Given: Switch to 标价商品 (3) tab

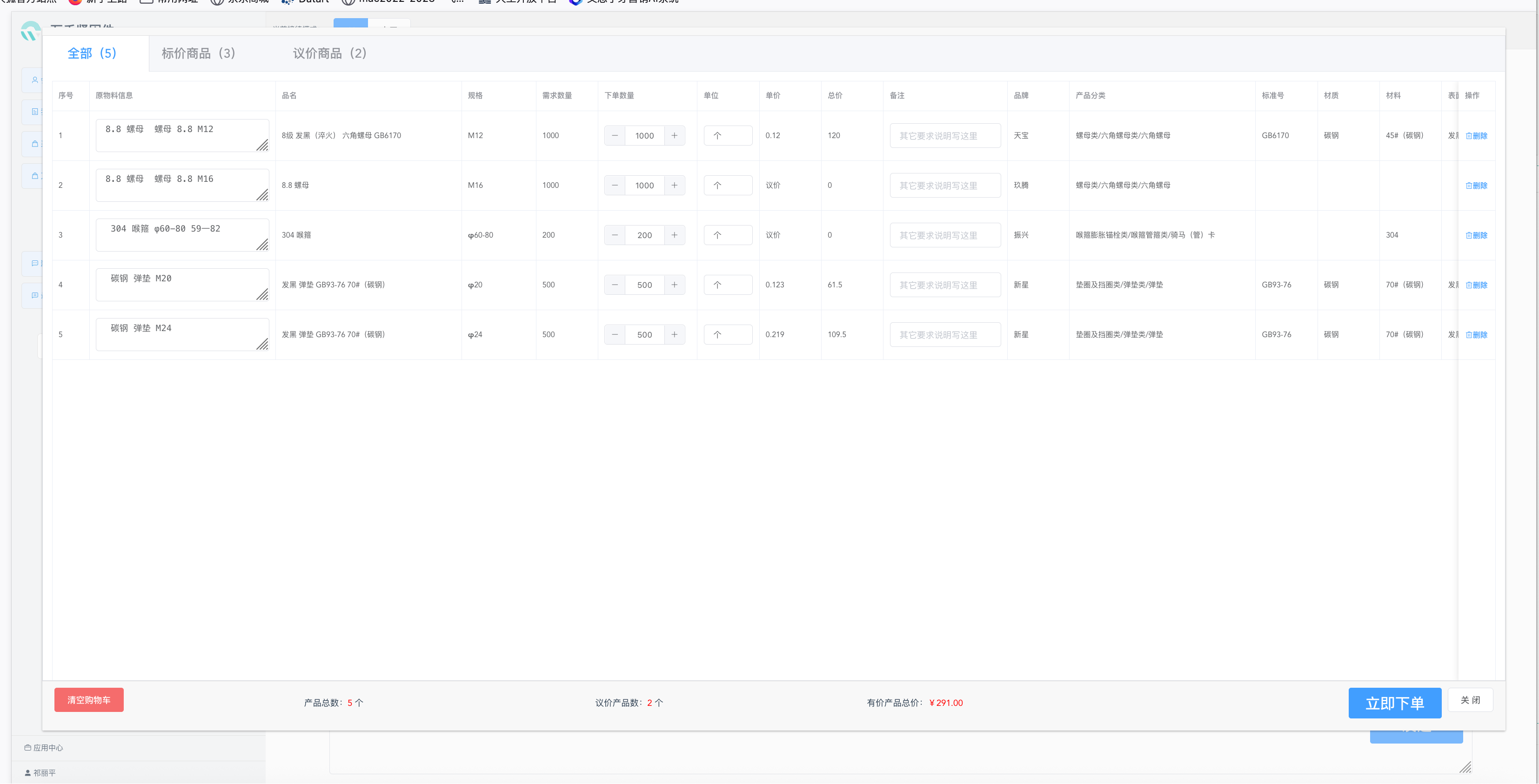Looking at the screenshot, I should [198, 54].
